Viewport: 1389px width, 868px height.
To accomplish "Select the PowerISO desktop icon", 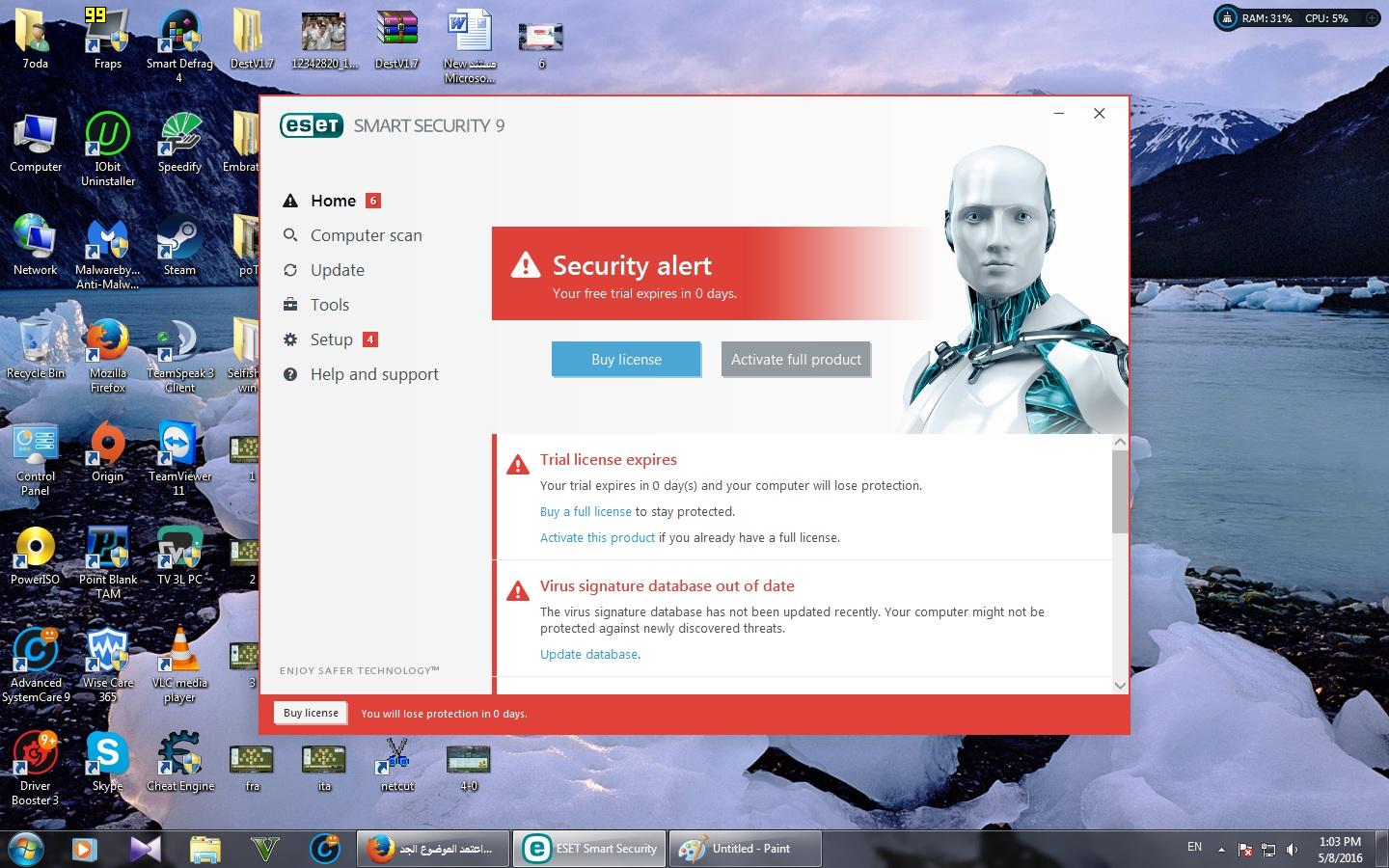I will tap(35, 555).
